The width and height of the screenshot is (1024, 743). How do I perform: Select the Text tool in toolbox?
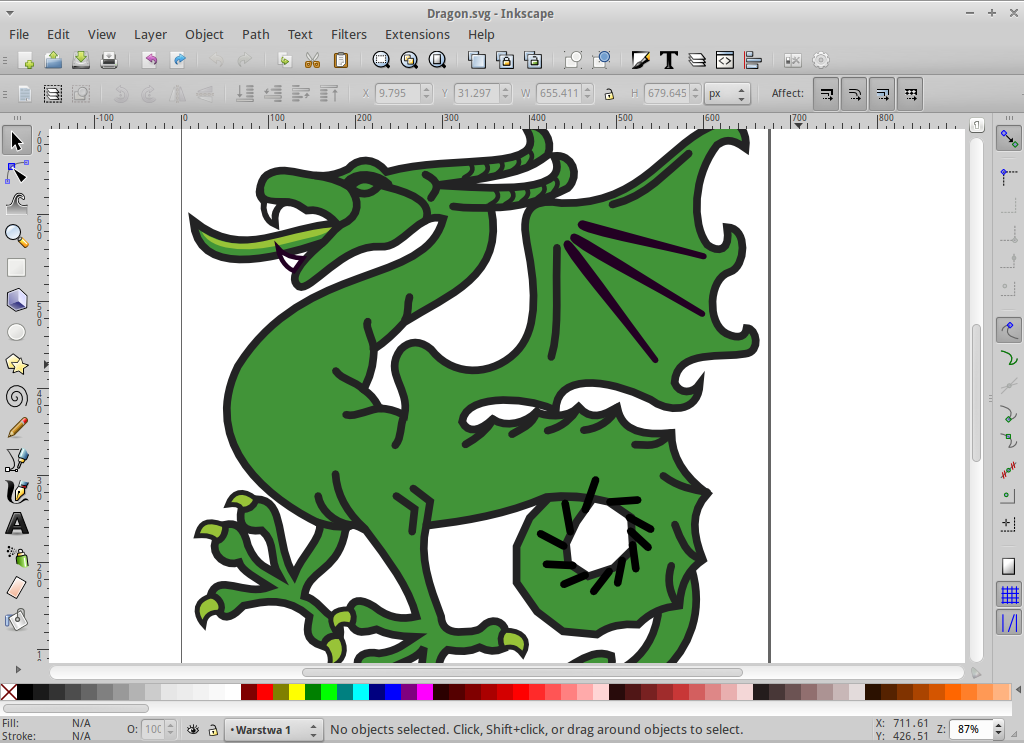16,524
